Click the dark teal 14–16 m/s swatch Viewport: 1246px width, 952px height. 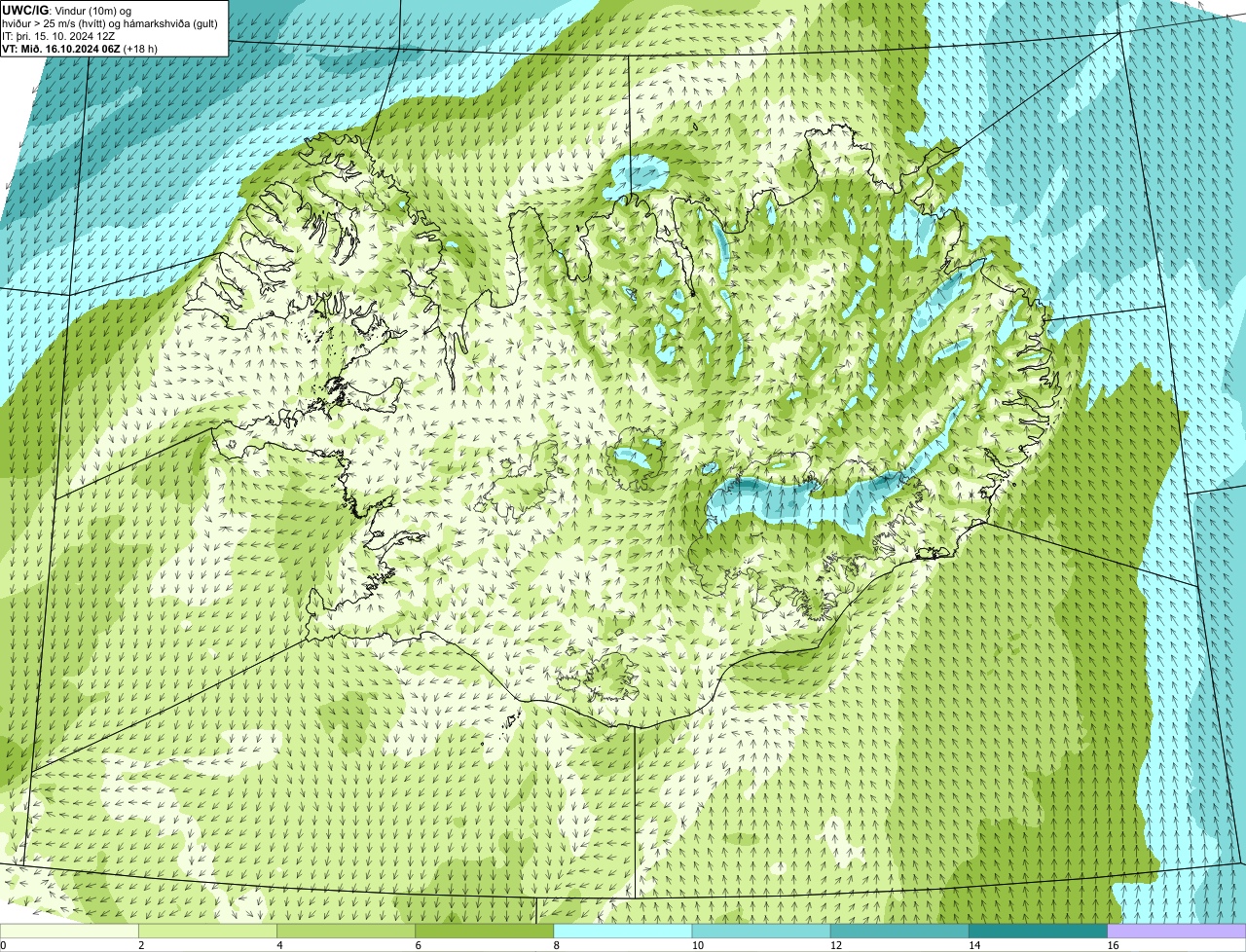(x=1038, y=931)
